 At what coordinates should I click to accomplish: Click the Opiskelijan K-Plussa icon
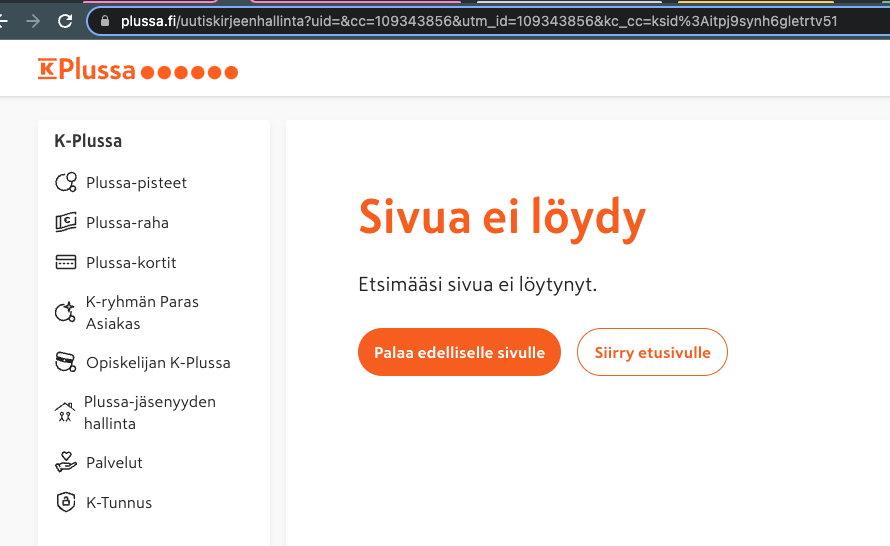pyautogui.click(x=66, y=362)
